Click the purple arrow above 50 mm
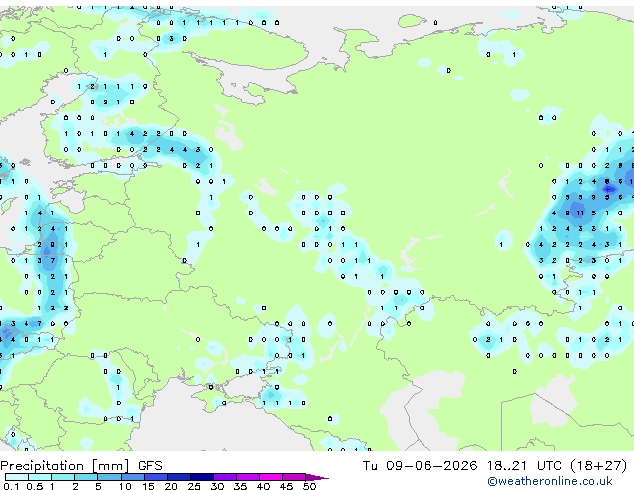634x490 pixels. tap(316, 477)
